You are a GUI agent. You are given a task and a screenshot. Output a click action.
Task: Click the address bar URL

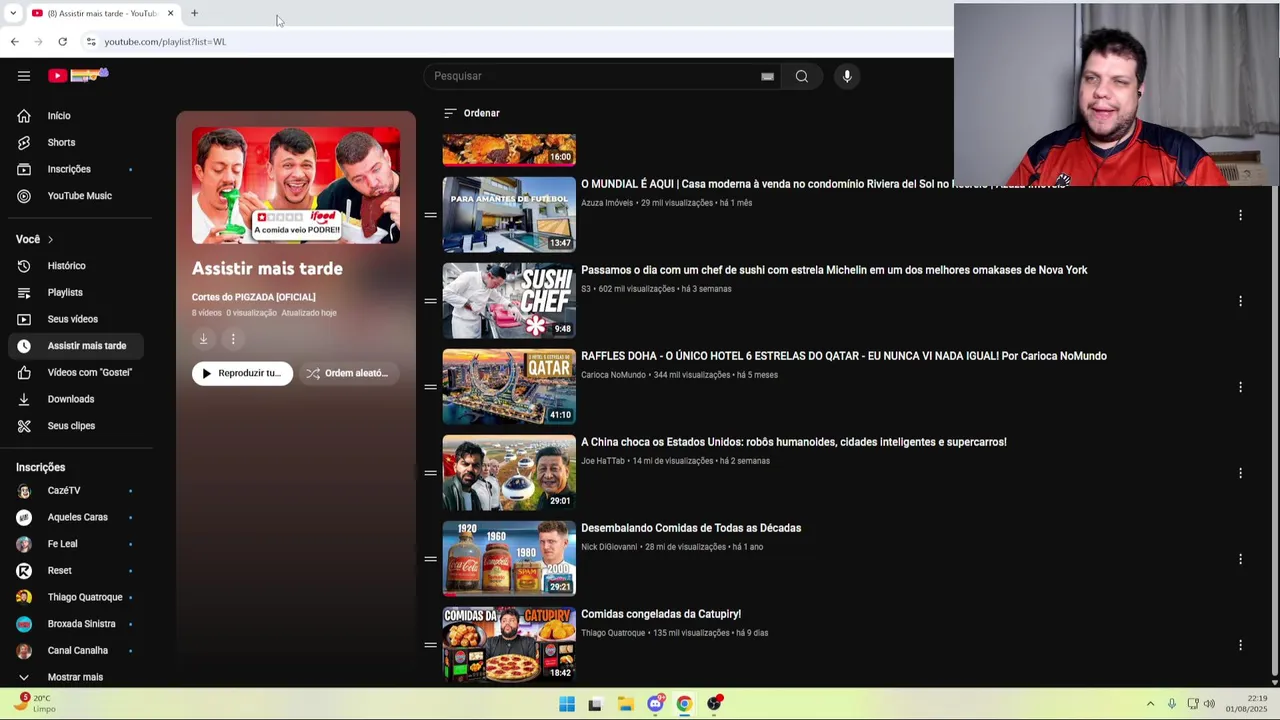click(x=165, y=42)
